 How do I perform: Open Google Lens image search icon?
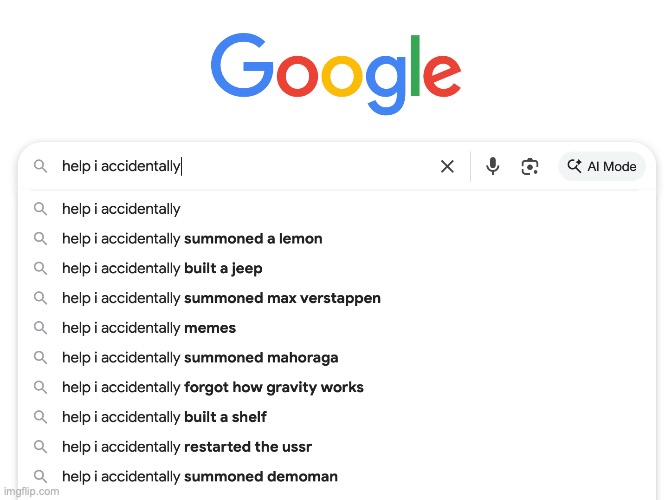click(530, 166)
